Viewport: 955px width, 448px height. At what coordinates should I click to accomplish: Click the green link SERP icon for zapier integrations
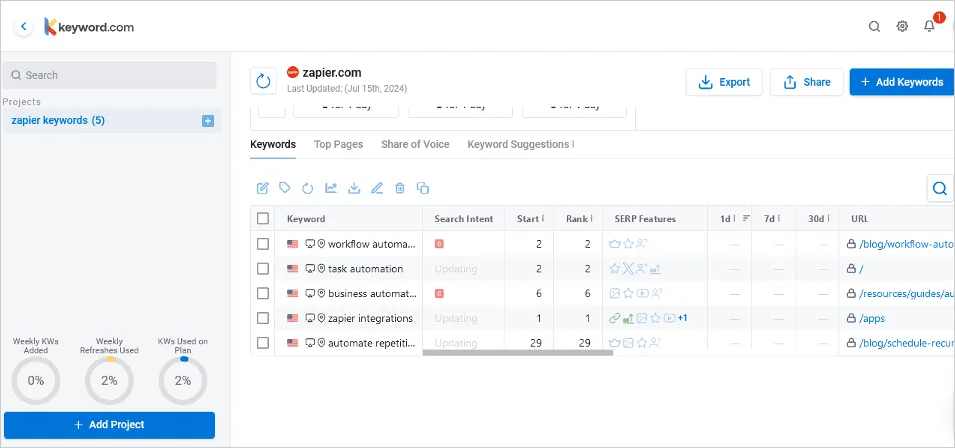tap(615, 318)
